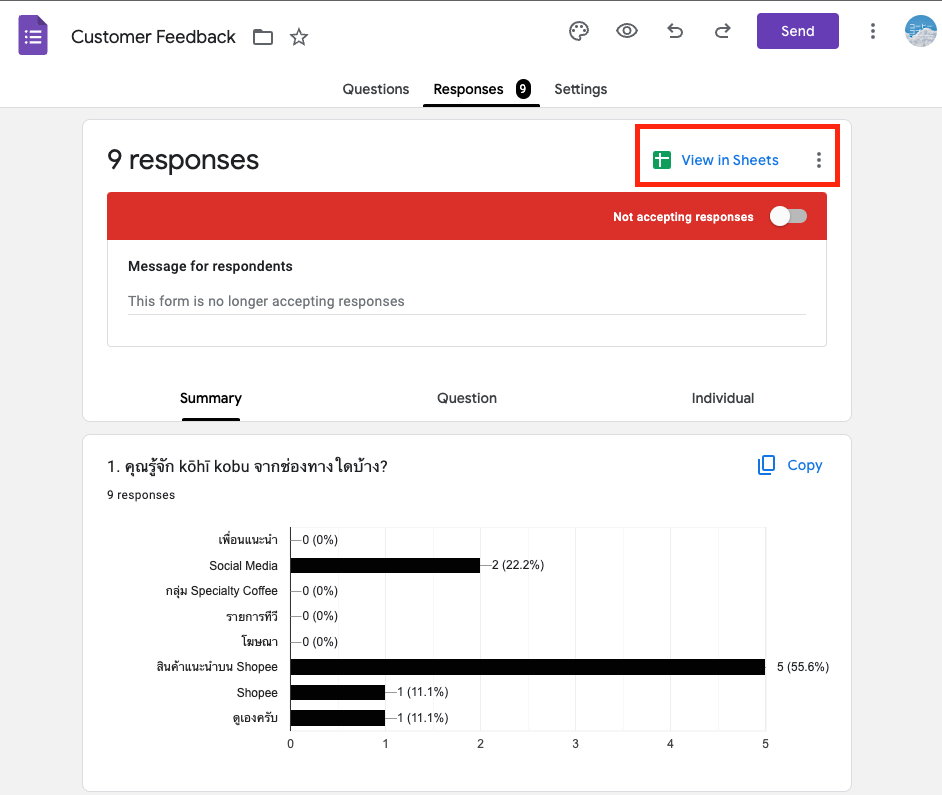Click 'Message for respondents' heading

(210, 266)
